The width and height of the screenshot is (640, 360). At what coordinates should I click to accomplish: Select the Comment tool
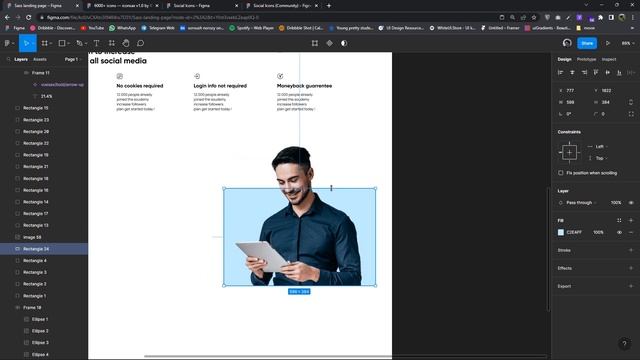(140, 43)
